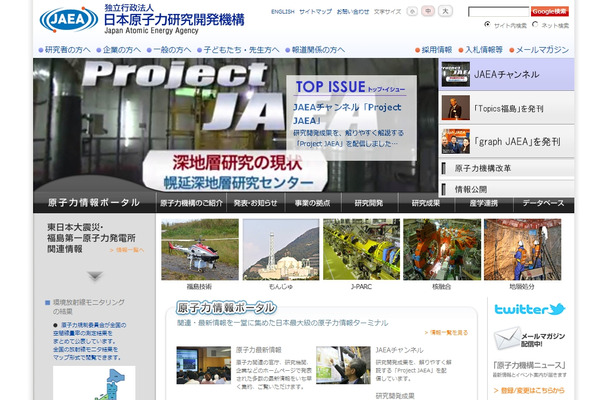This screenshot has height=400, width=610.
Task: Open メールマガジン配信中! link
Action: [543, 340]
